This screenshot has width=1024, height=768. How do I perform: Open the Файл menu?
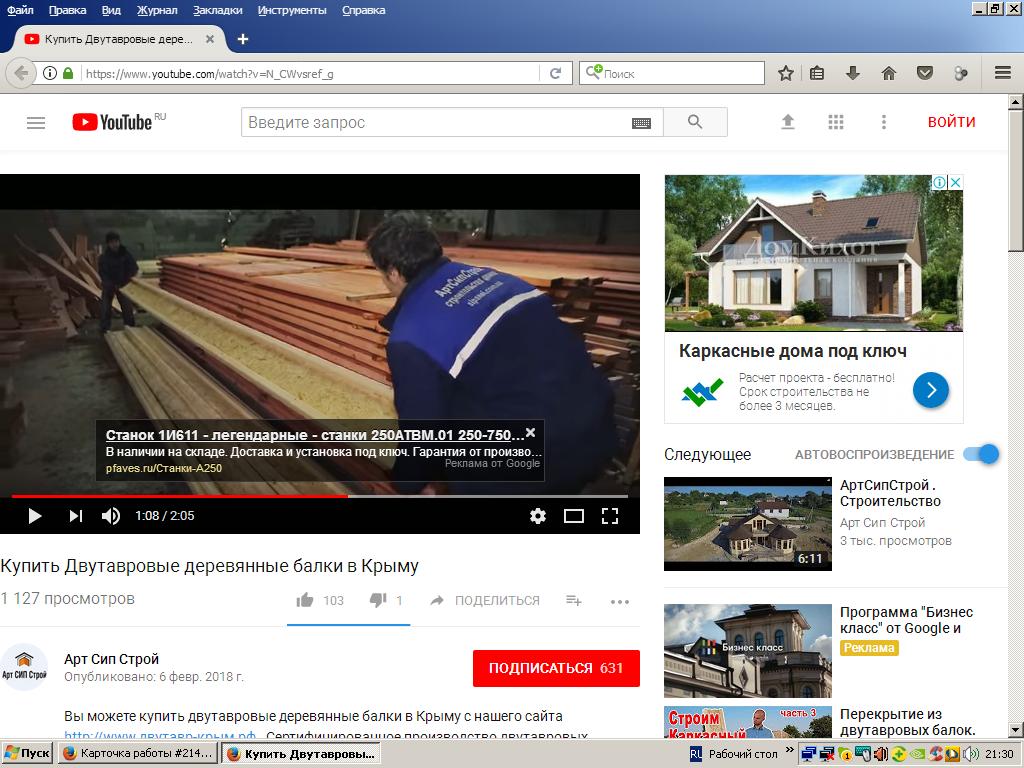[x=20, y=10]
